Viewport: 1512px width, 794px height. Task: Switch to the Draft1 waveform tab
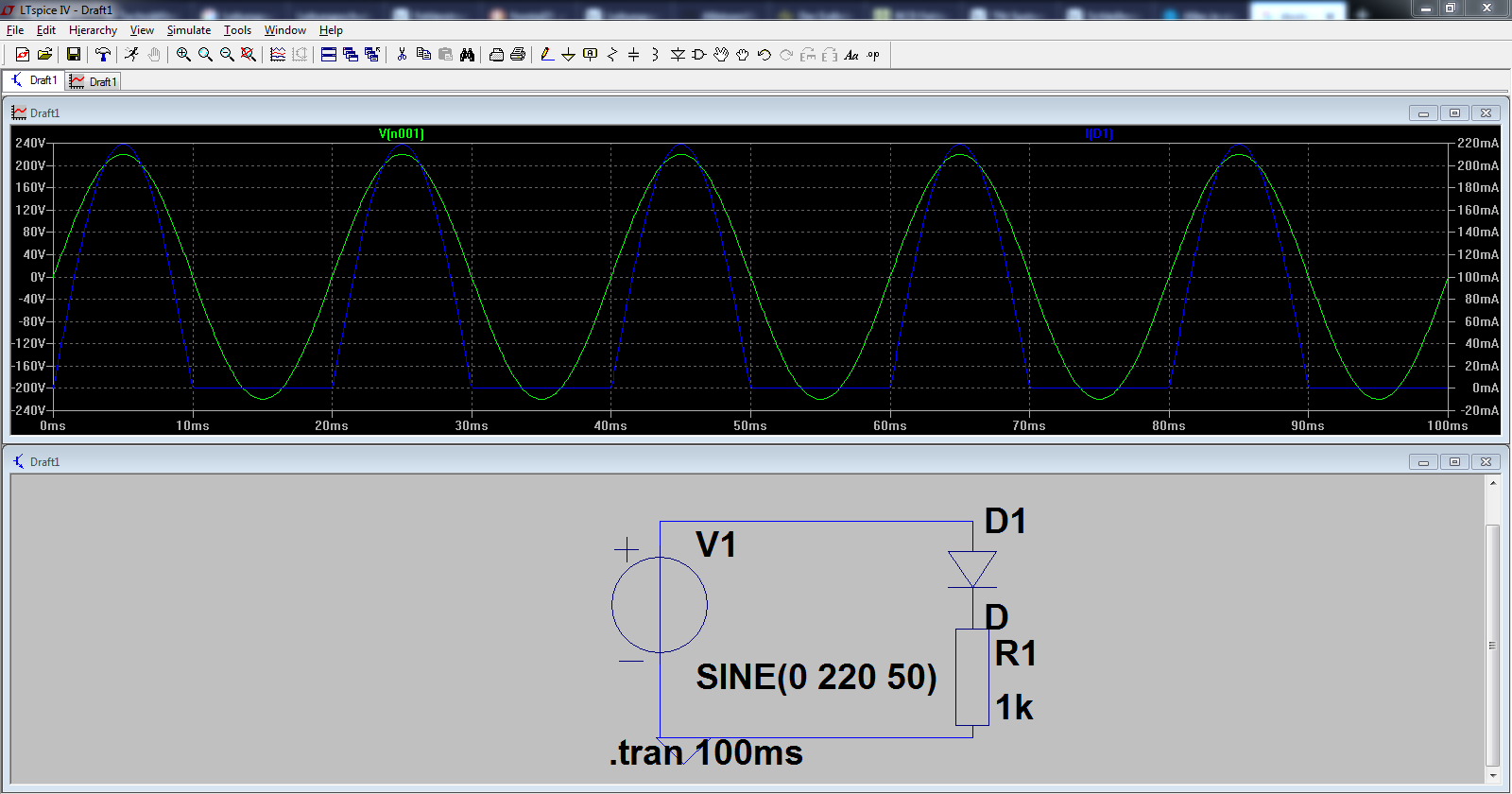tap(94, 81)
